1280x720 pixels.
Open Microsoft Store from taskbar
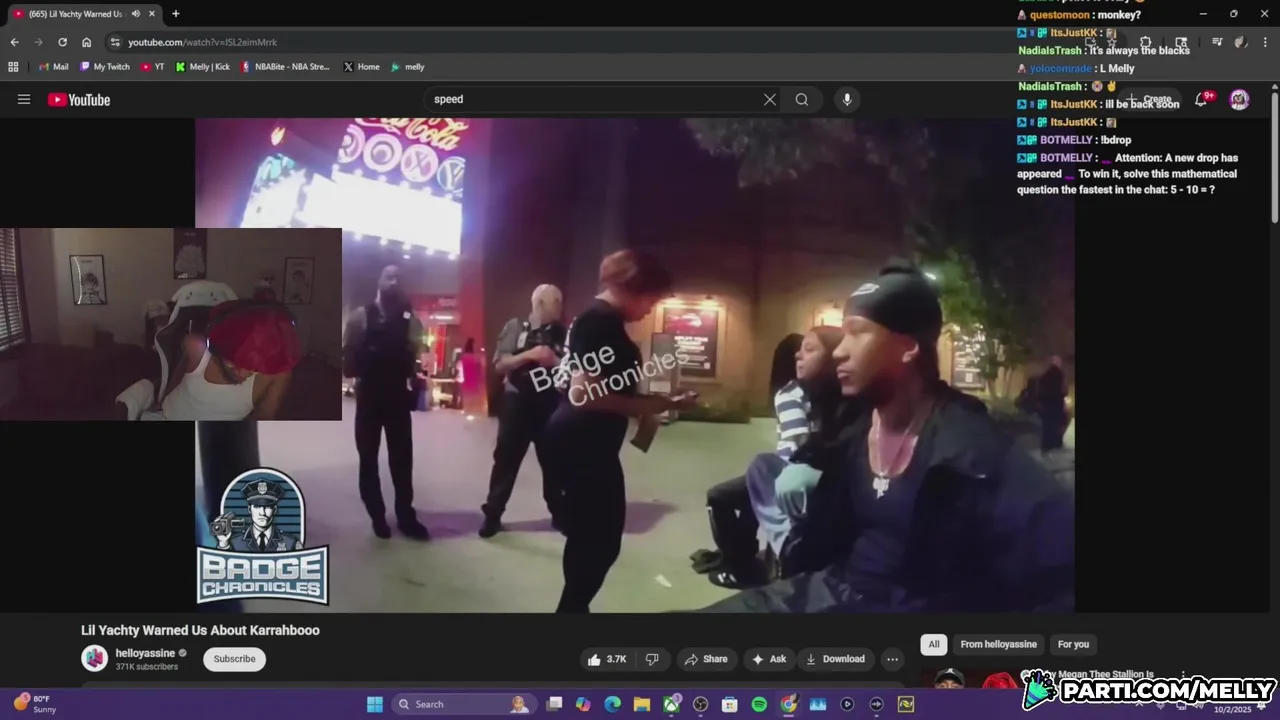click(730, 704)
